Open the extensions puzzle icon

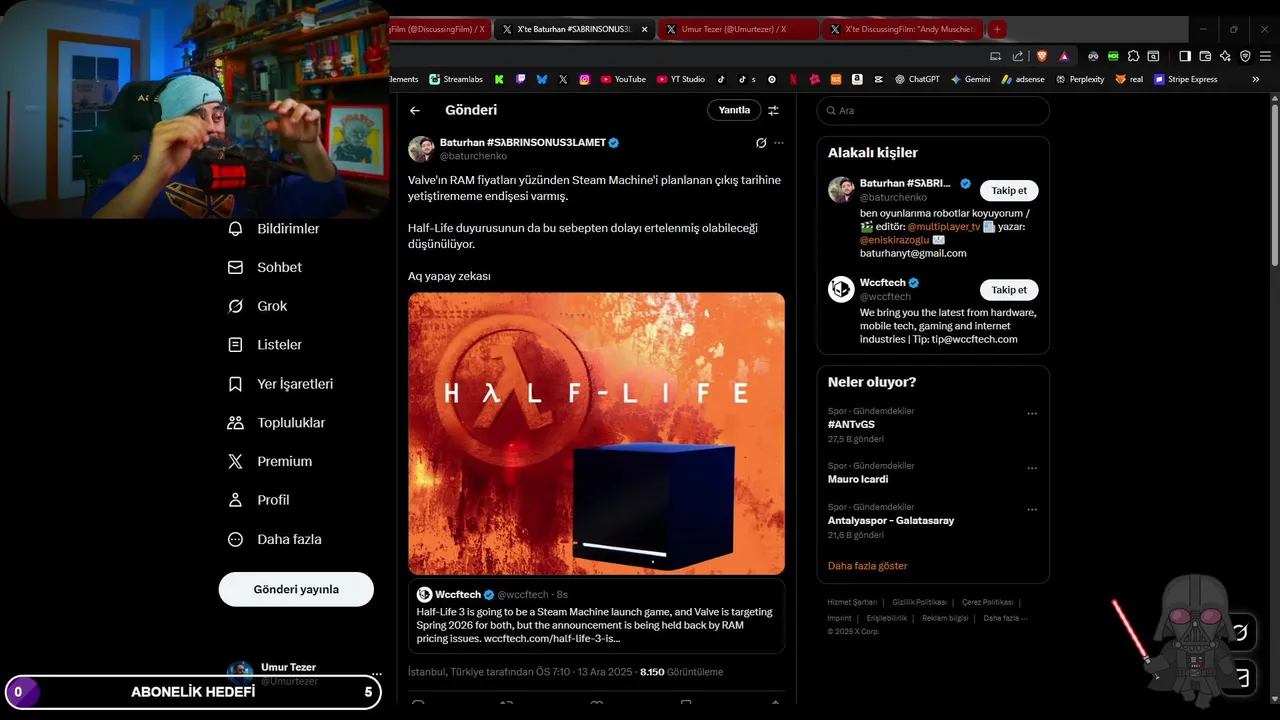pyautogui.click(x=1133, y=56)
